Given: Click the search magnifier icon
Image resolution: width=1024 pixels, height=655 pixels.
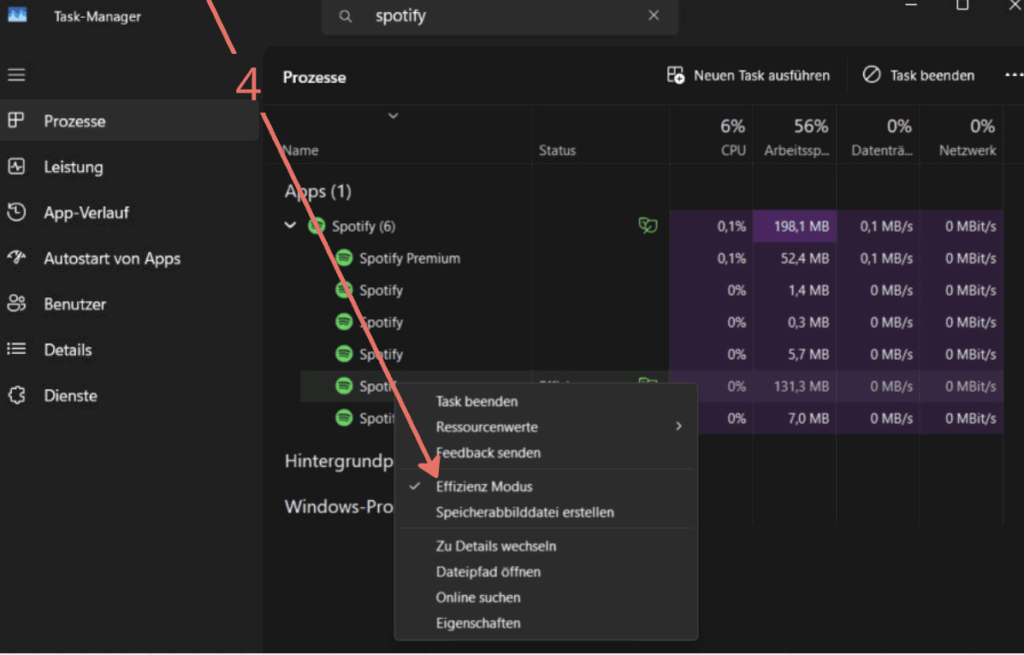Looking at the screenshot, I should pyautogui.click(x=345, y=16).
